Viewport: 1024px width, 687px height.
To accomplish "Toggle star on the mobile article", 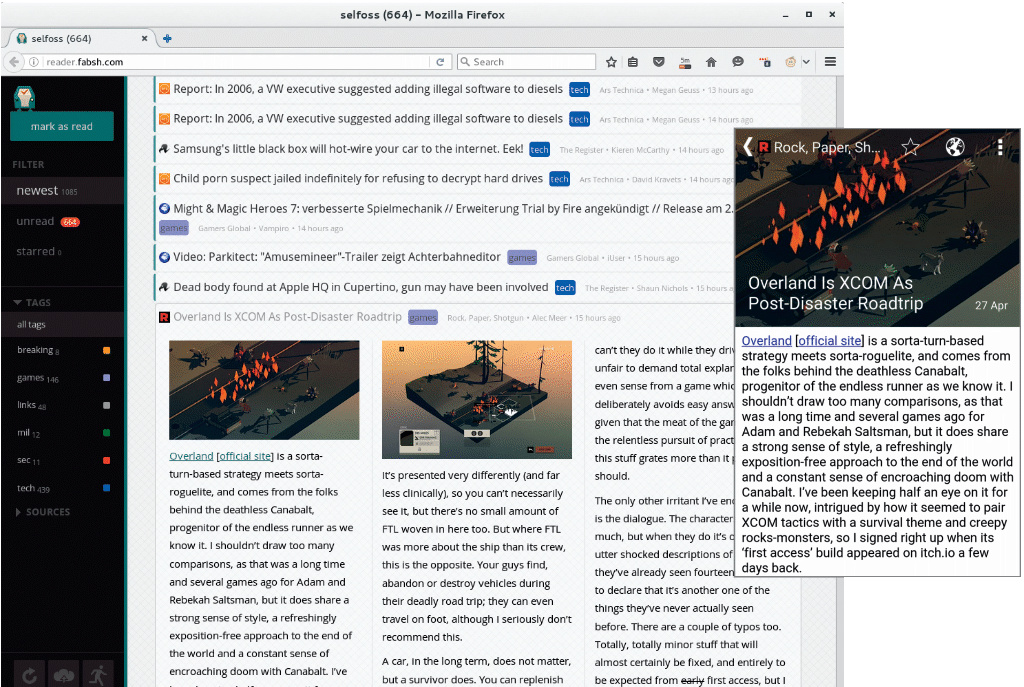I will click(910, 147).
